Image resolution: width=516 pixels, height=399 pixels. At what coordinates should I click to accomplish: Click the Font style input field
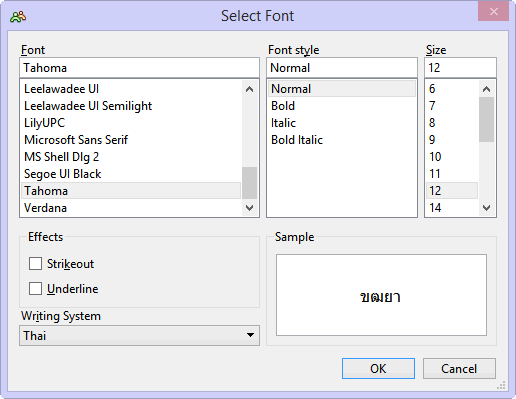pos(342,68)
